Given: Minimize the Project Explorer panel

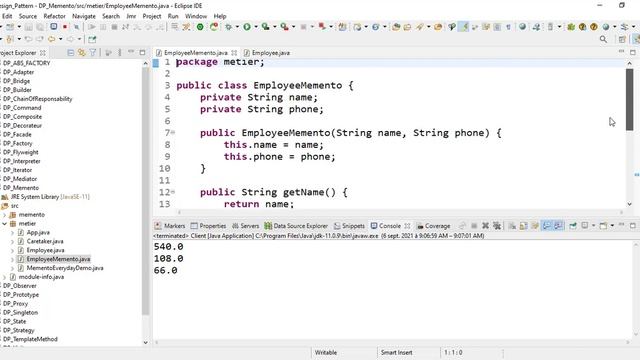Looking at the screenshot, I should (x=131, y=52).
